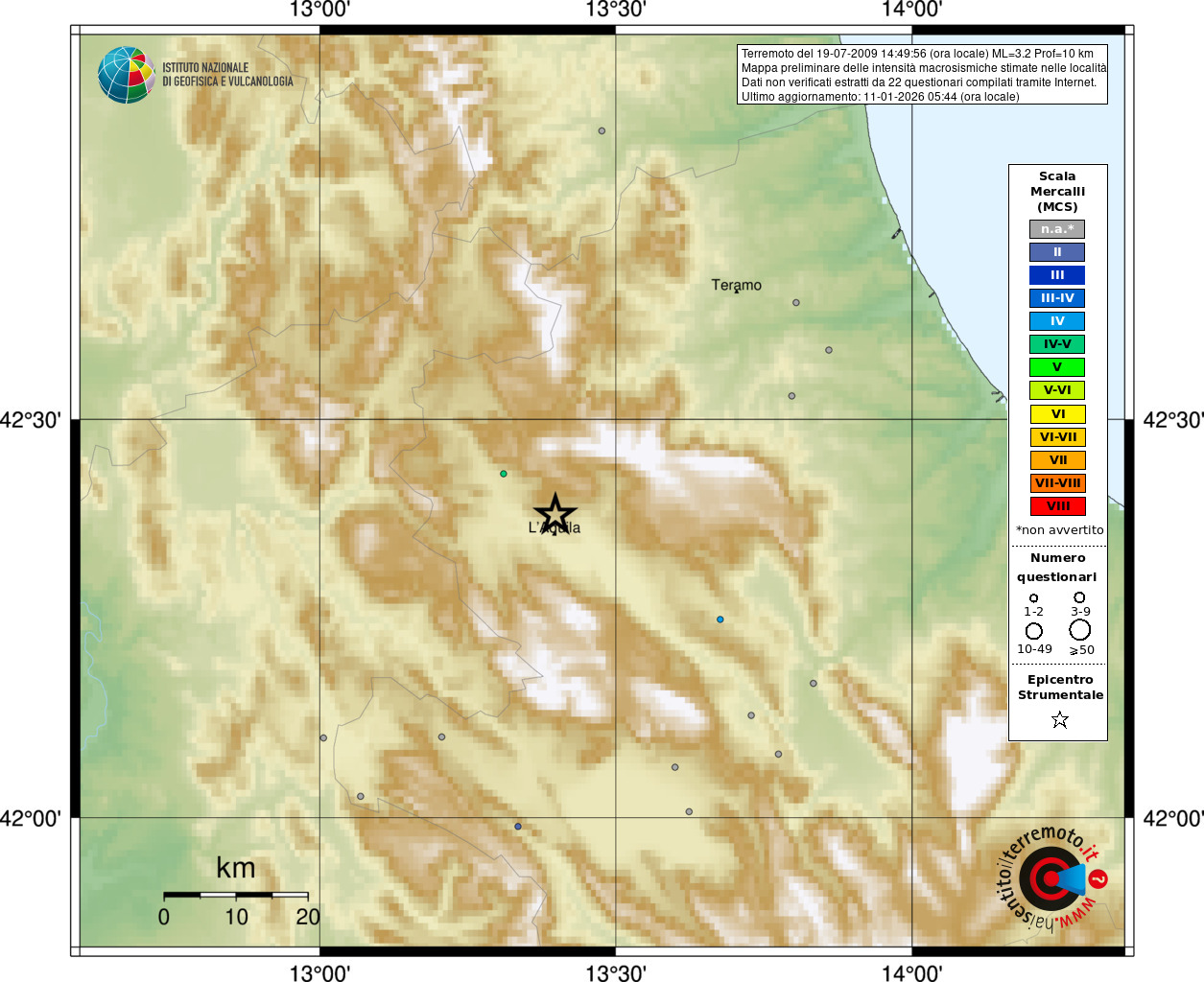Click the 'Dati non verificati estratti' line
Screen dimensions: 1204x982
pyautogui.click(x=918, y=82)
